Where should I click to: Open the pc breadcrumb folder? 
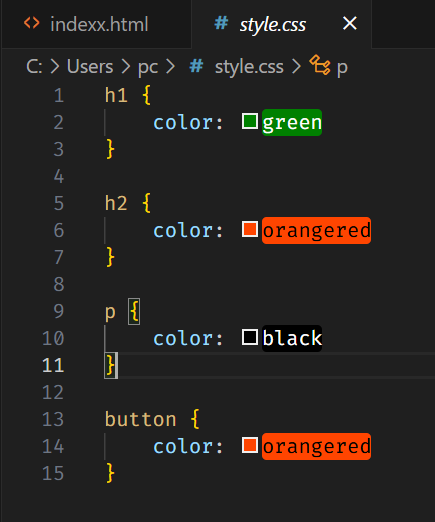click(x=148, y=68)
